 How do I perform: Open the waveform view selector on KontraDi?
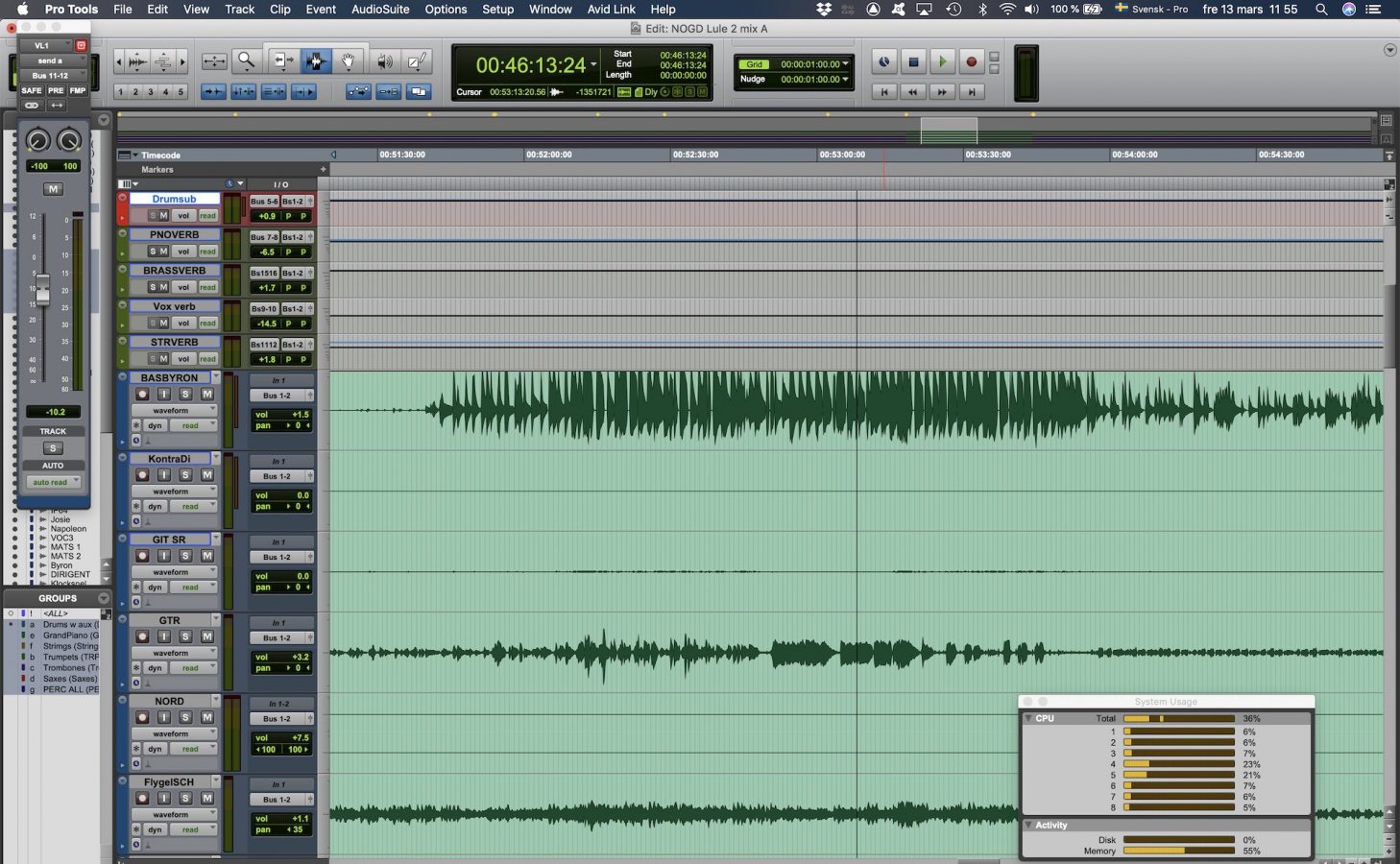[173, 491]
